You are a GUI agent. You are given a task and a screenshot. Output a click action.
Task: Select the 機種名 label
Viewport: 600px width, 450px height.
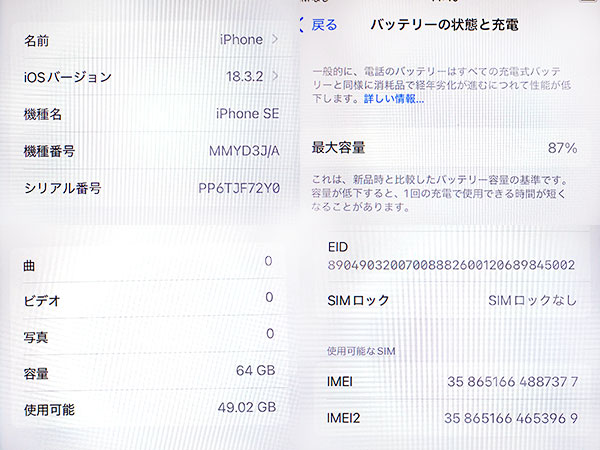[x=42, y=114]
